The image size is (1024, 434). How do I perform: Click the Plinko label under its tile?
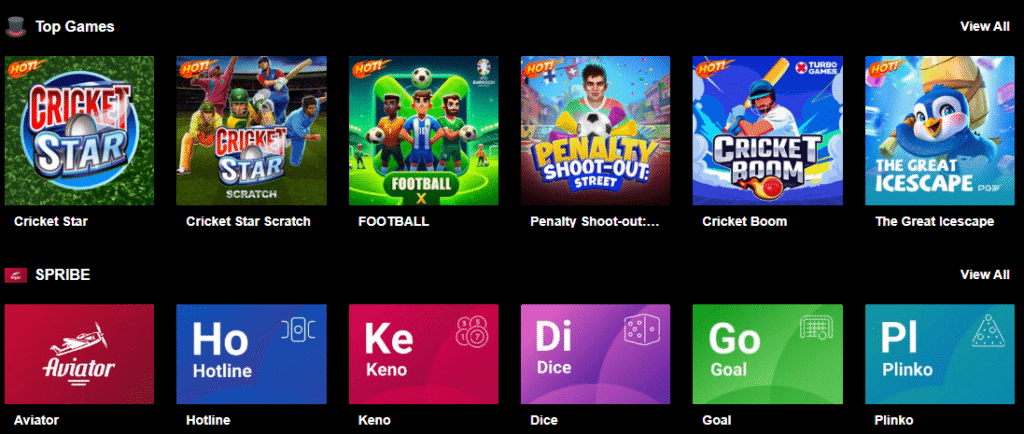click(894, 420)
